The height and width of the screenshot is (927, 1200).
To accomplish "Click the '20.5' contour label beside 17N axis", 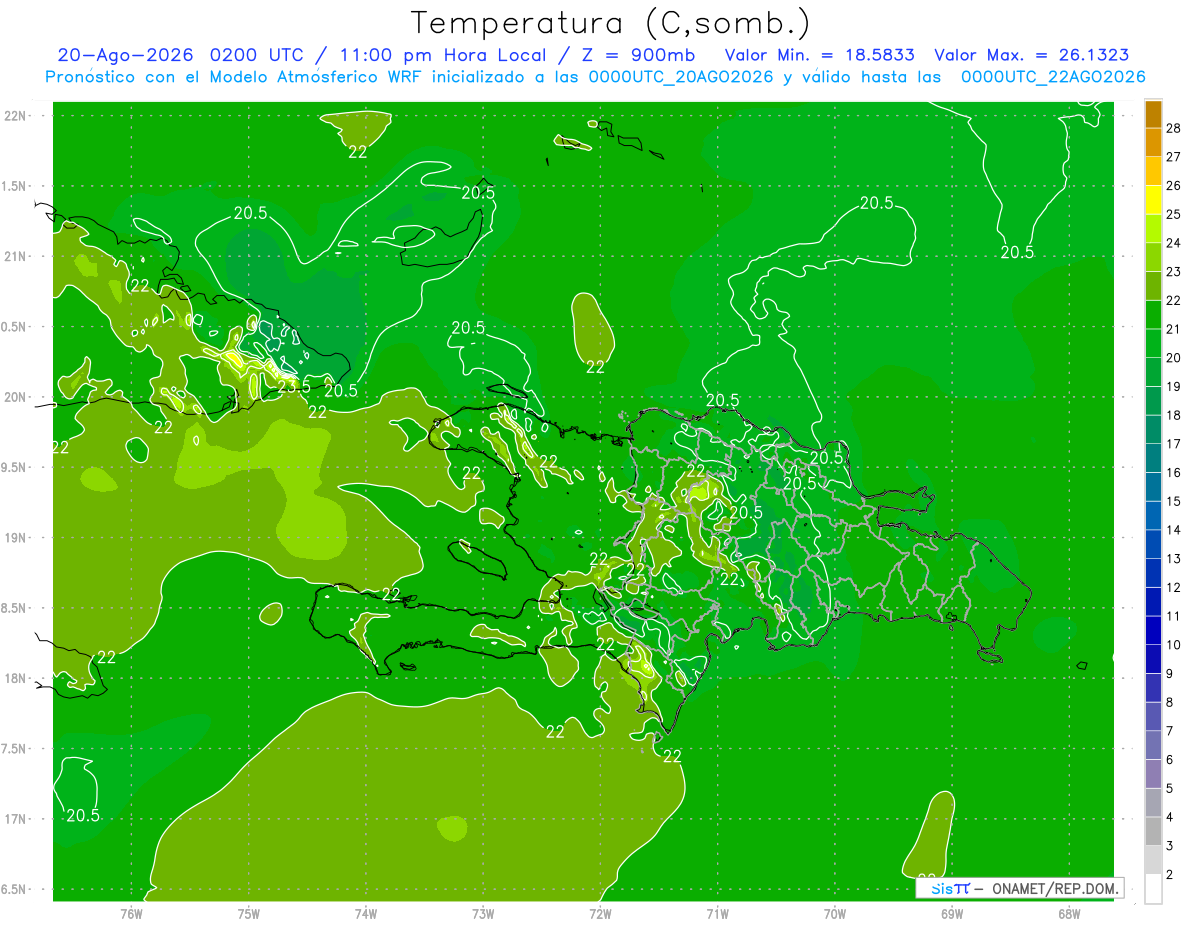I will point(83,815).
